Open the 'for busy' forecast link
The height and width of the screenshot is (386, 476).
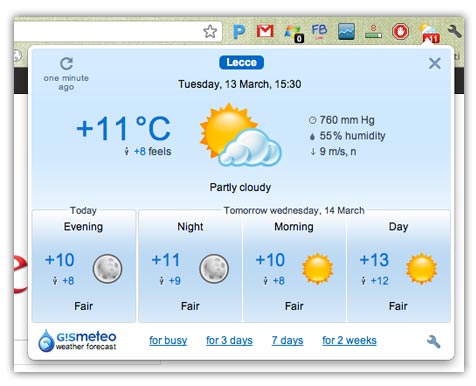click(x=168, y=340)
